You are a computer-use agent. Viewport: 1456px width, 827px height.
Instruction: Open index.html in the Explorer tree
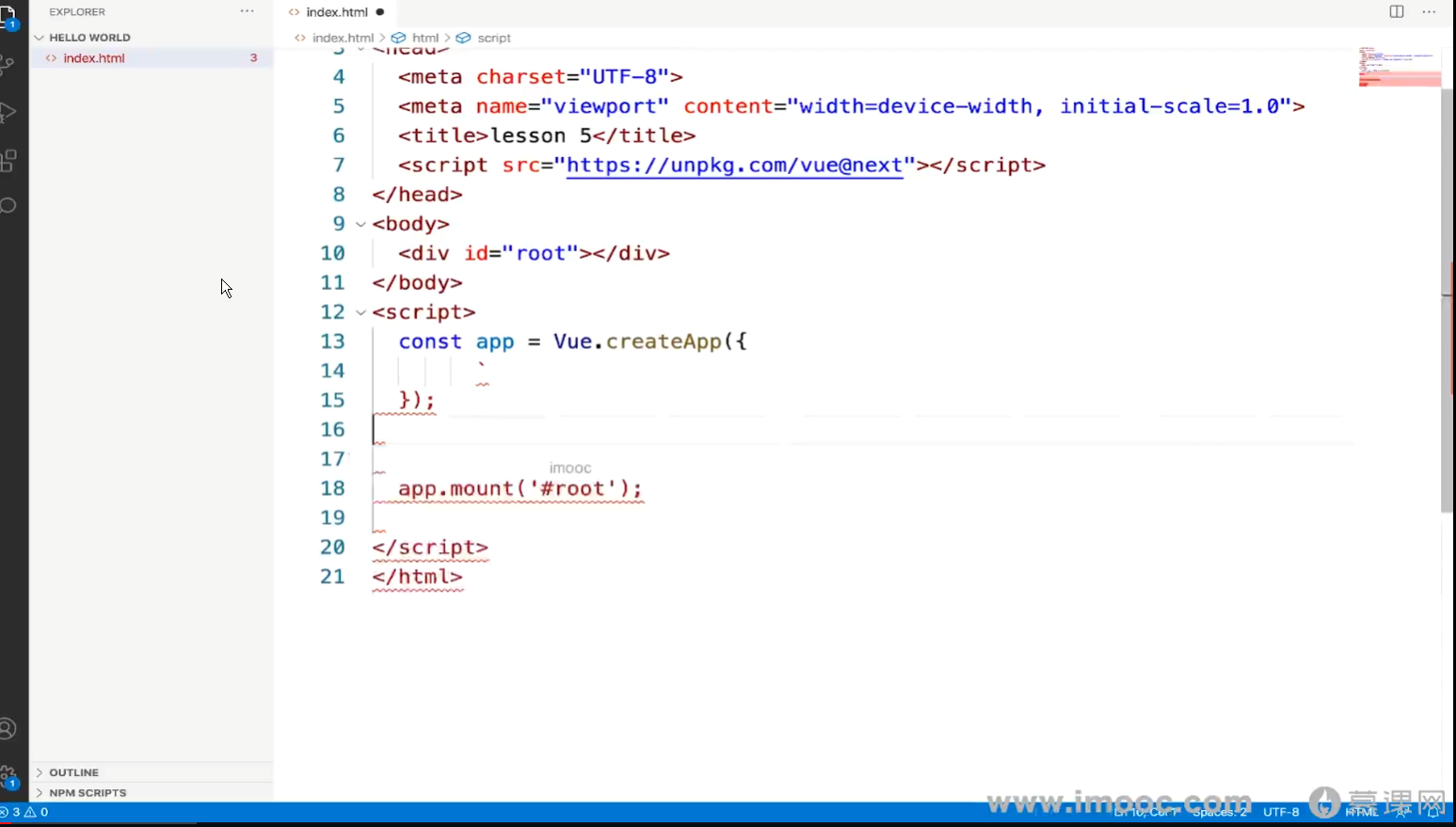pyautogui.click(x=152, y=58)
